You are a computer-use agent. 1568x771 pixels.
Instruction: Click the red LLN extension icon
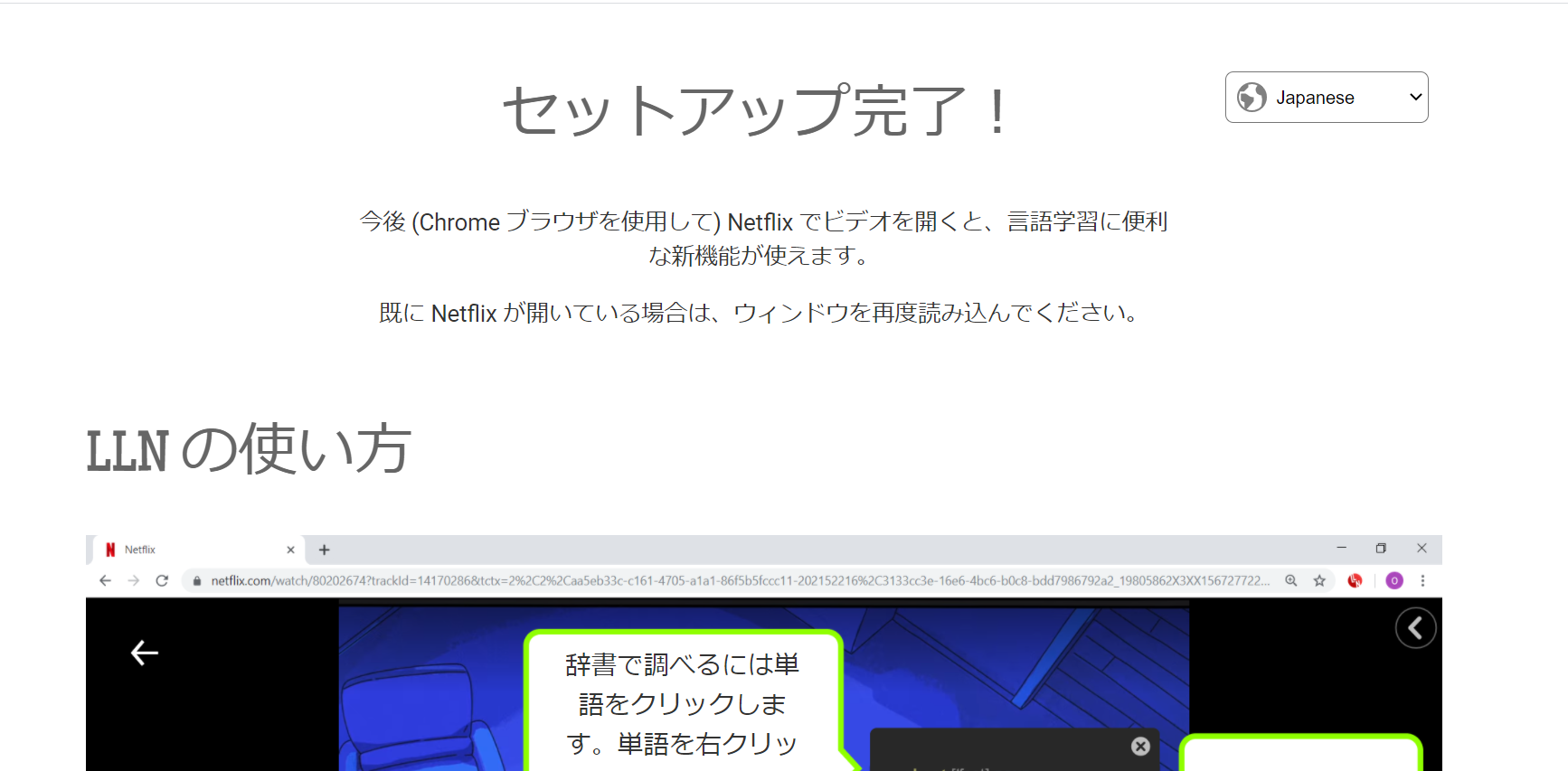[1355, 580]
